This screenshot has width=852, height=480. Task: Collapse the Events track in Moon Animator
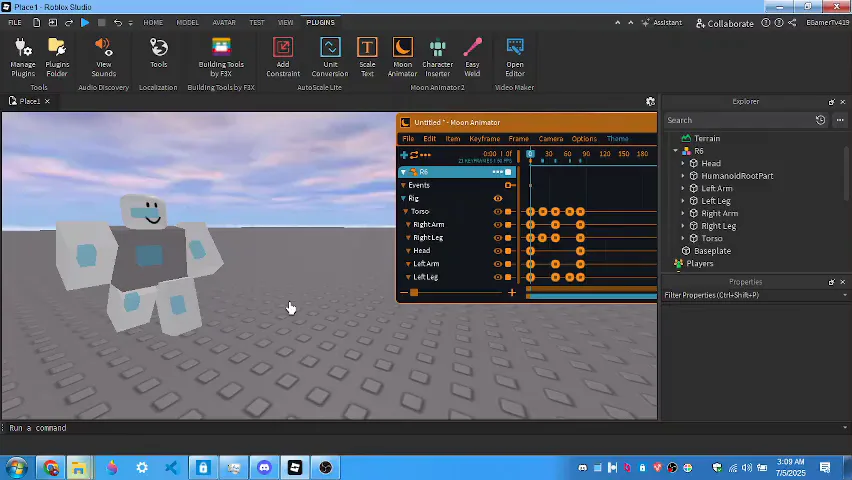[403, 185]
